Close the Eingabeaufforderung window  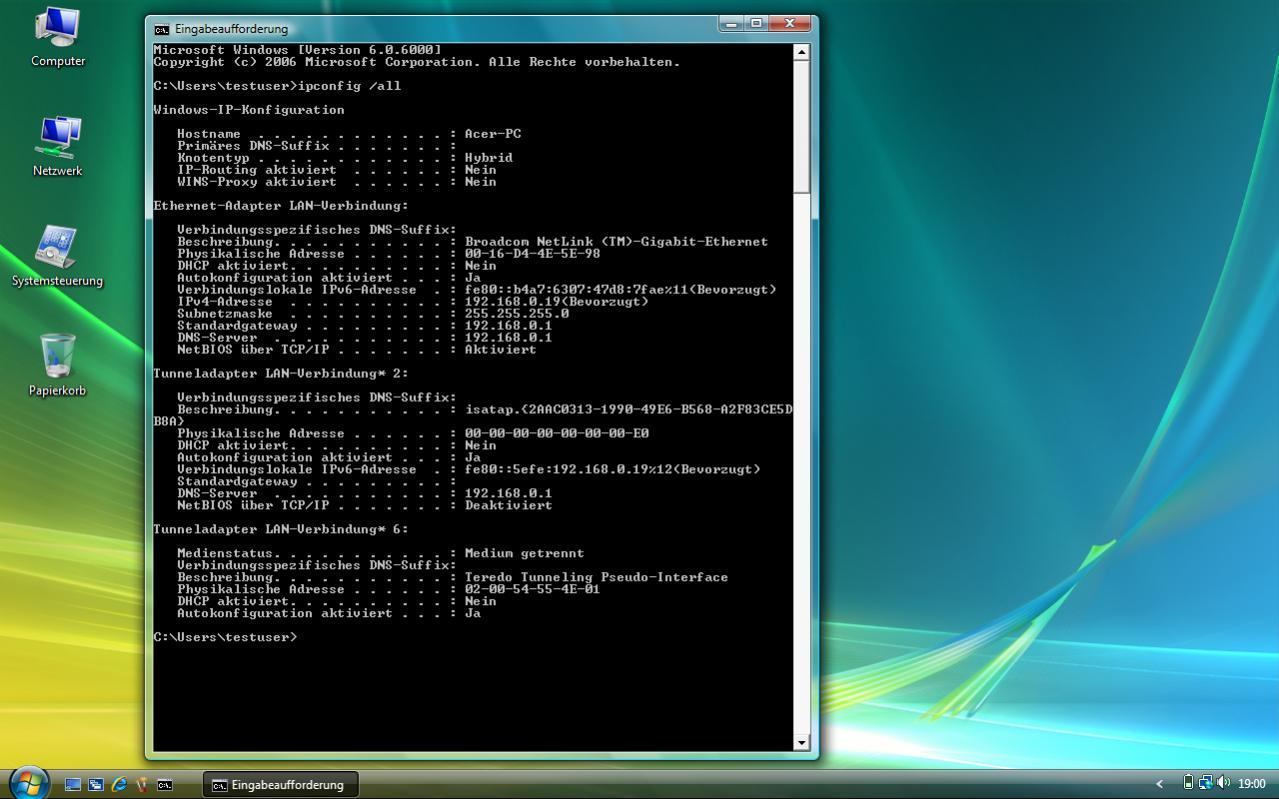coord(790,23)
